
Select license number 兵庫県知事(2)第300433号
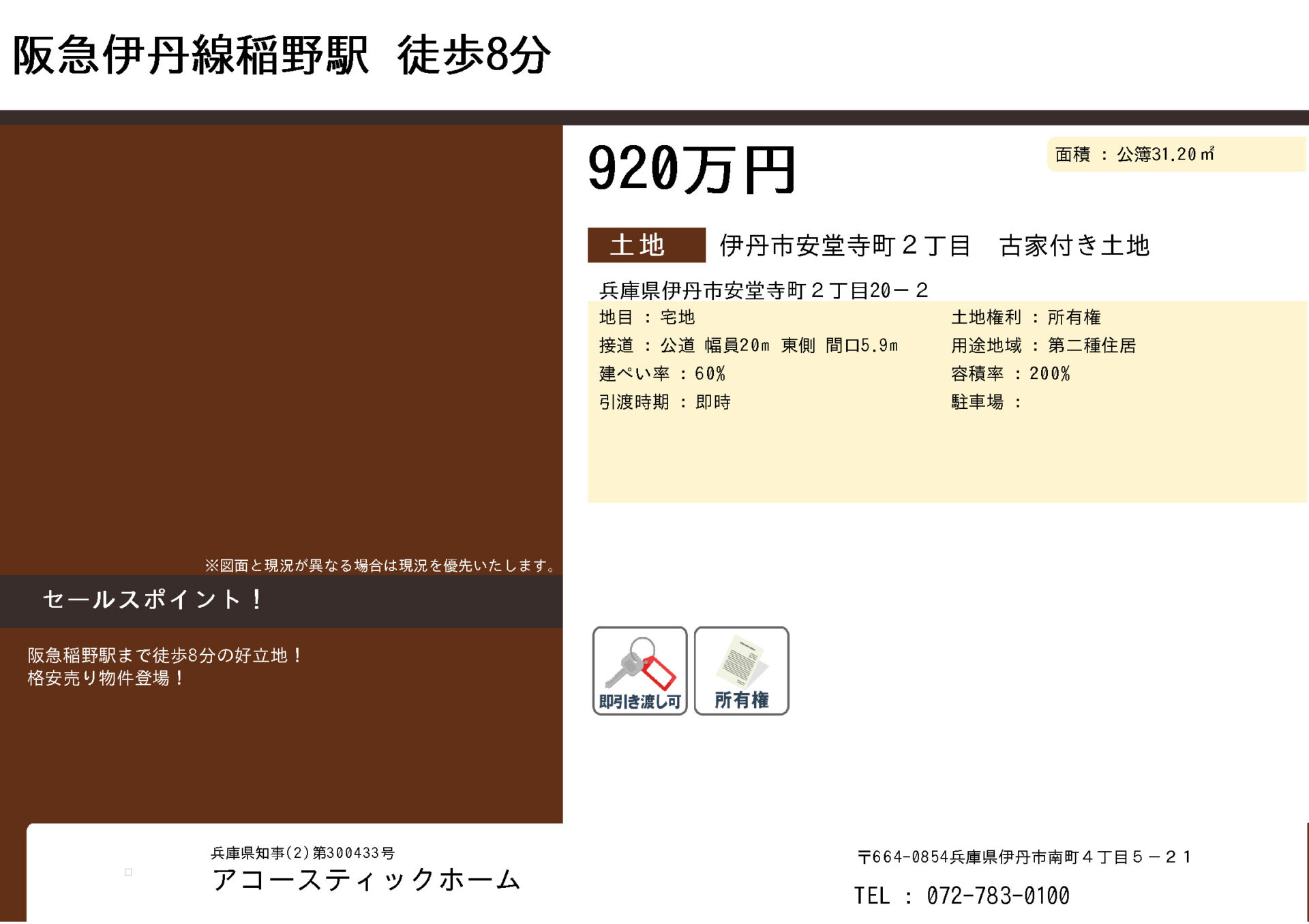tap(303, 853)
